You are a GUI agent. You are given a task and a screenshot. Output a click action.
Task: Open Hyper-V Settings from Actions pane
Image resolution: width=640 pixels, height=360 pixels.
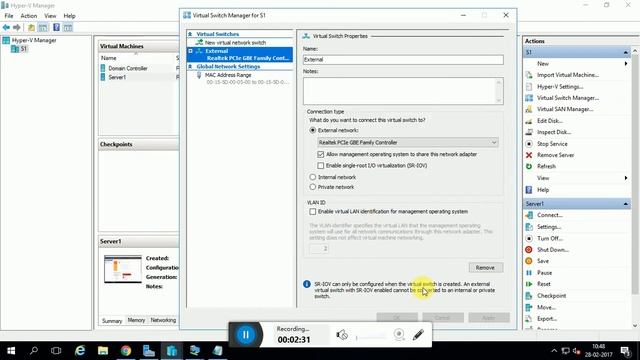point(560,87)
